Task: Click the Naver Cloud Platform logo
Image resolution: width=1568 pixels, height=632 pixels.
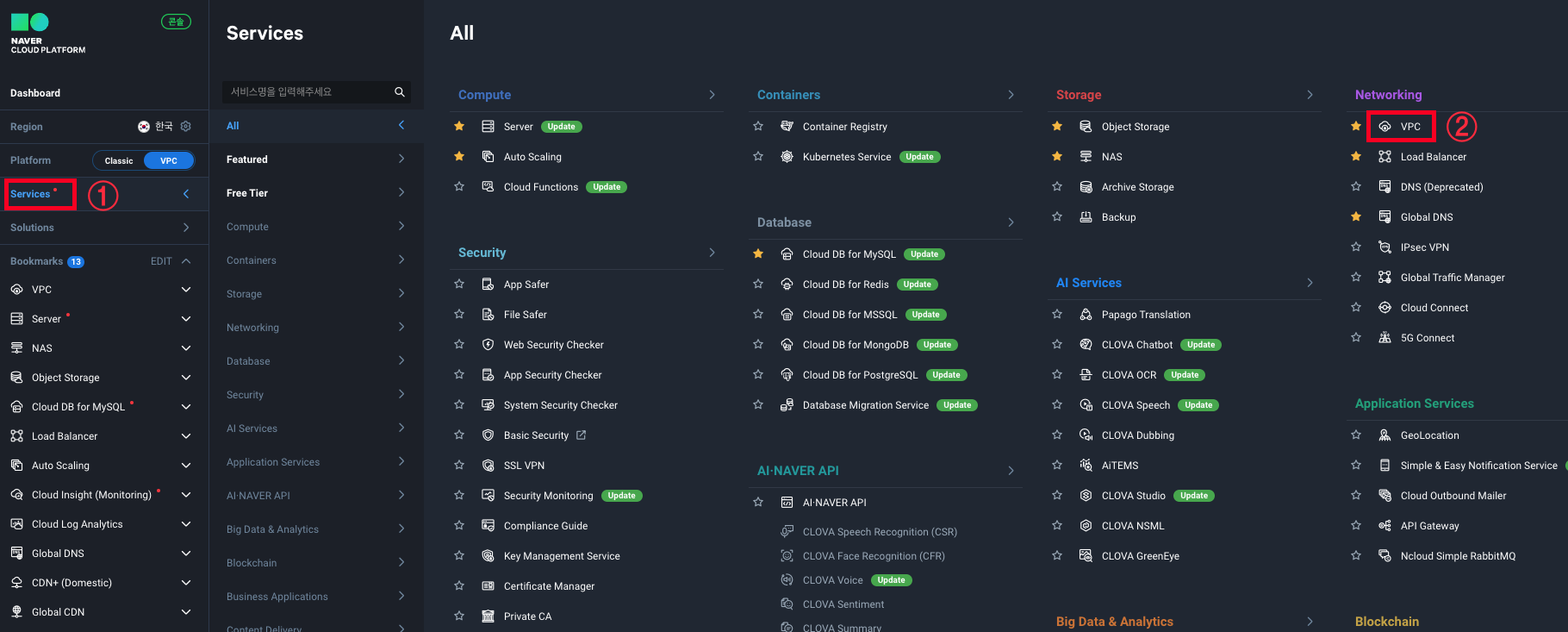Action: [47, 34]
